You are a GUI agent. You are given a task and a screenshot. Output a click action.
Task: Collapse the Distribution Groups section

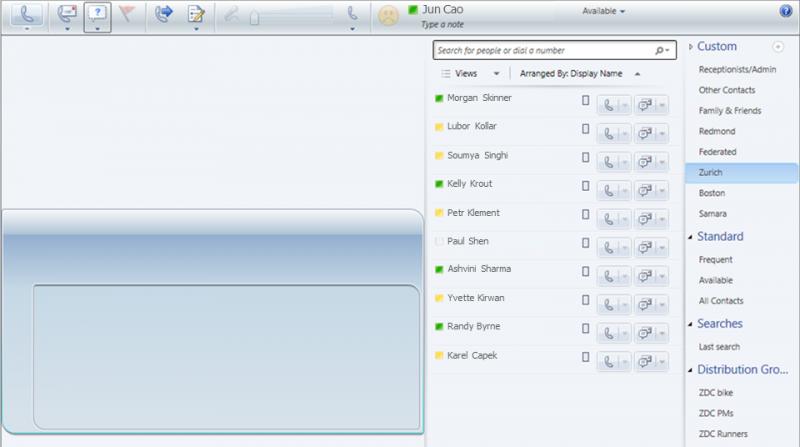tap(690, 370)
